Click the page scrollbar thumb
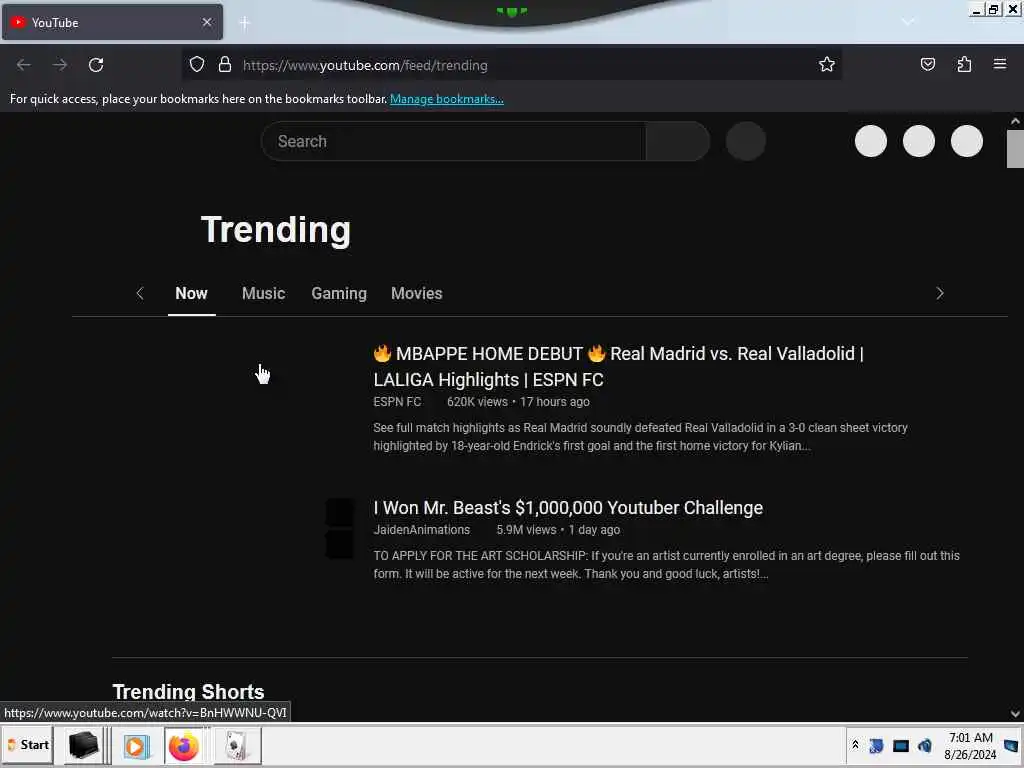Image resolution: width=1024 pixels, height=768 pixels. coord(1015,149)
